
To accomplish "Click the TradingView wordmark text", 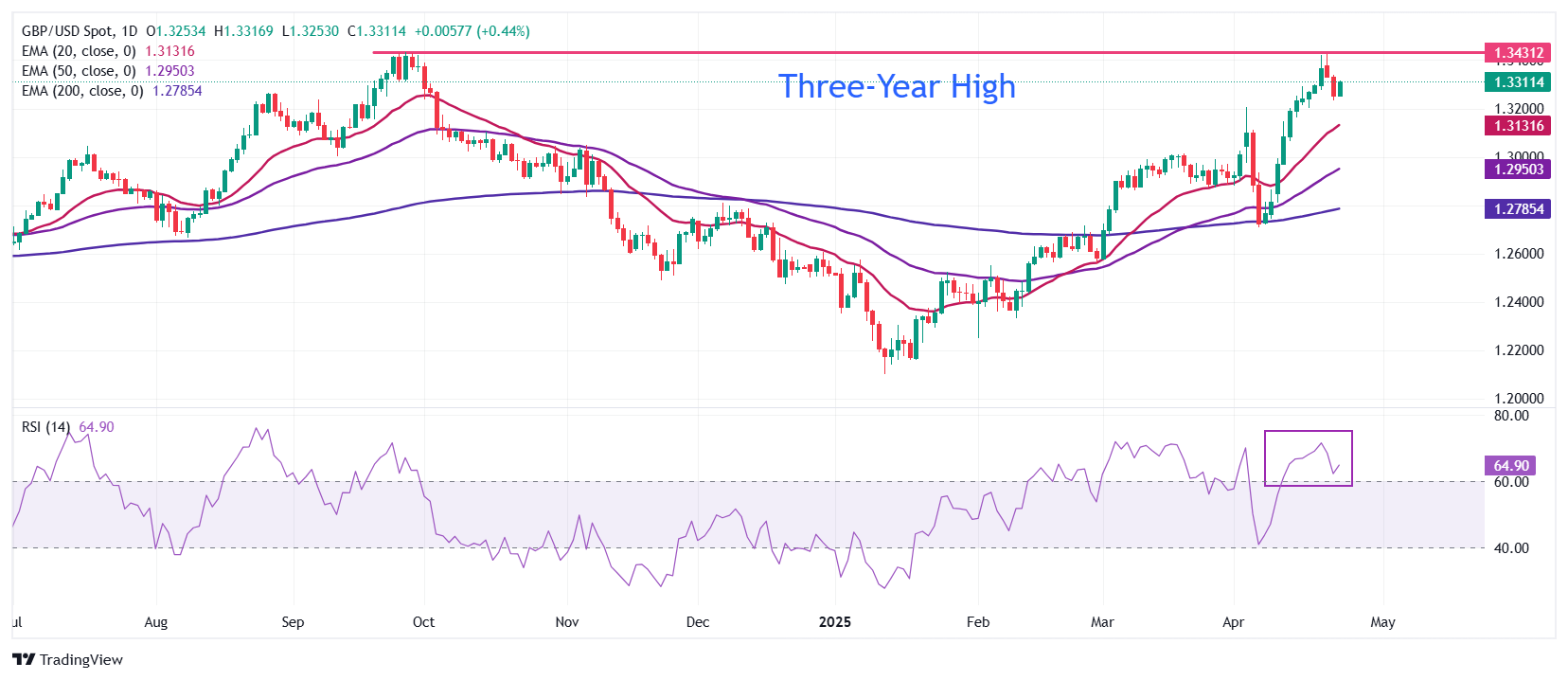I will pyautogui.click(x=81, y=660).
